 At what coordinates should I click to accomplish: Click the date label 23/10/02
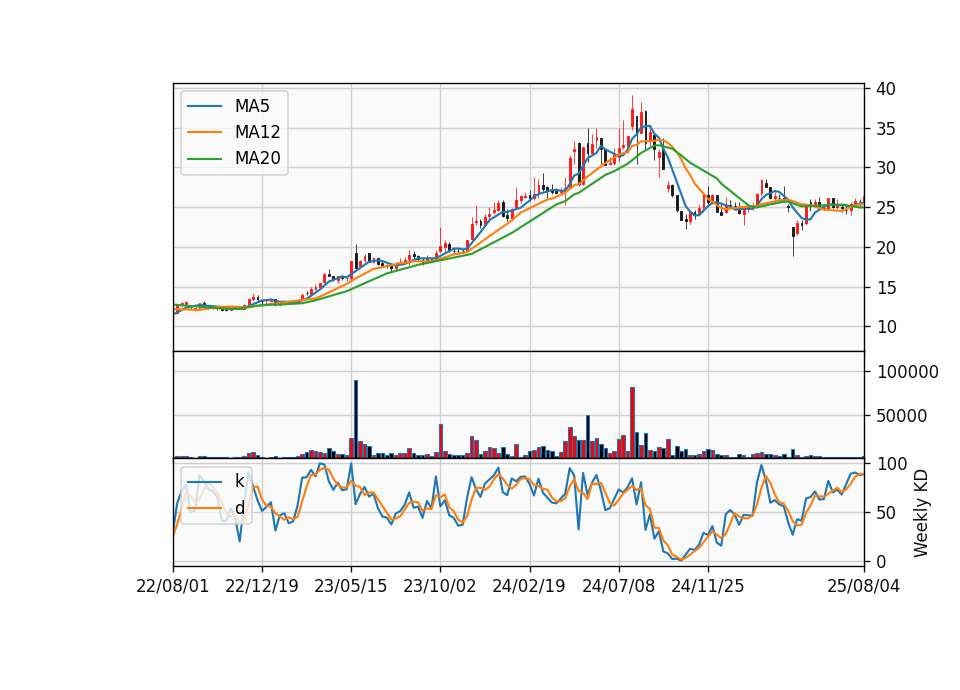point(440,586)
